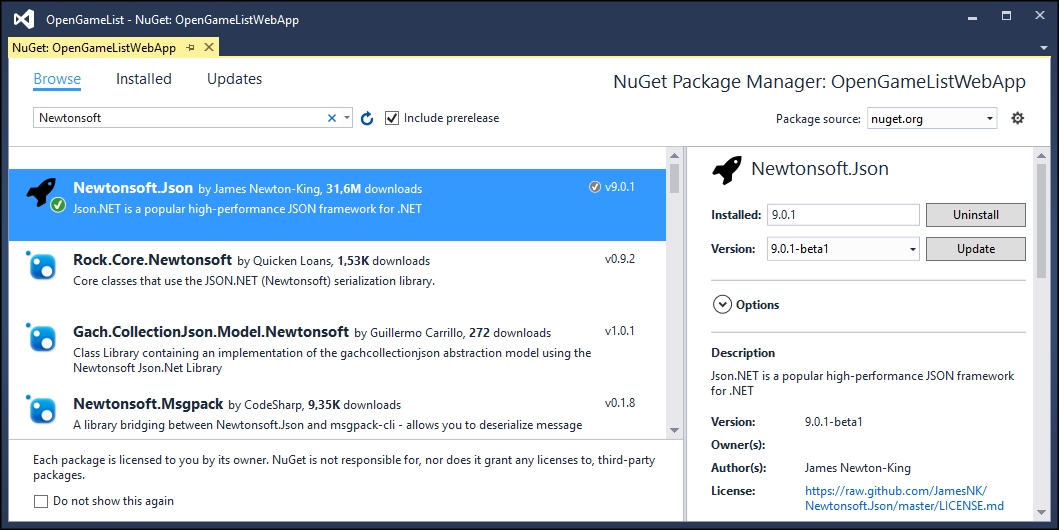The image size is (1059, 530).
Task: Maximize the Visual Studio window
Action: click(x=1006, y=16)
